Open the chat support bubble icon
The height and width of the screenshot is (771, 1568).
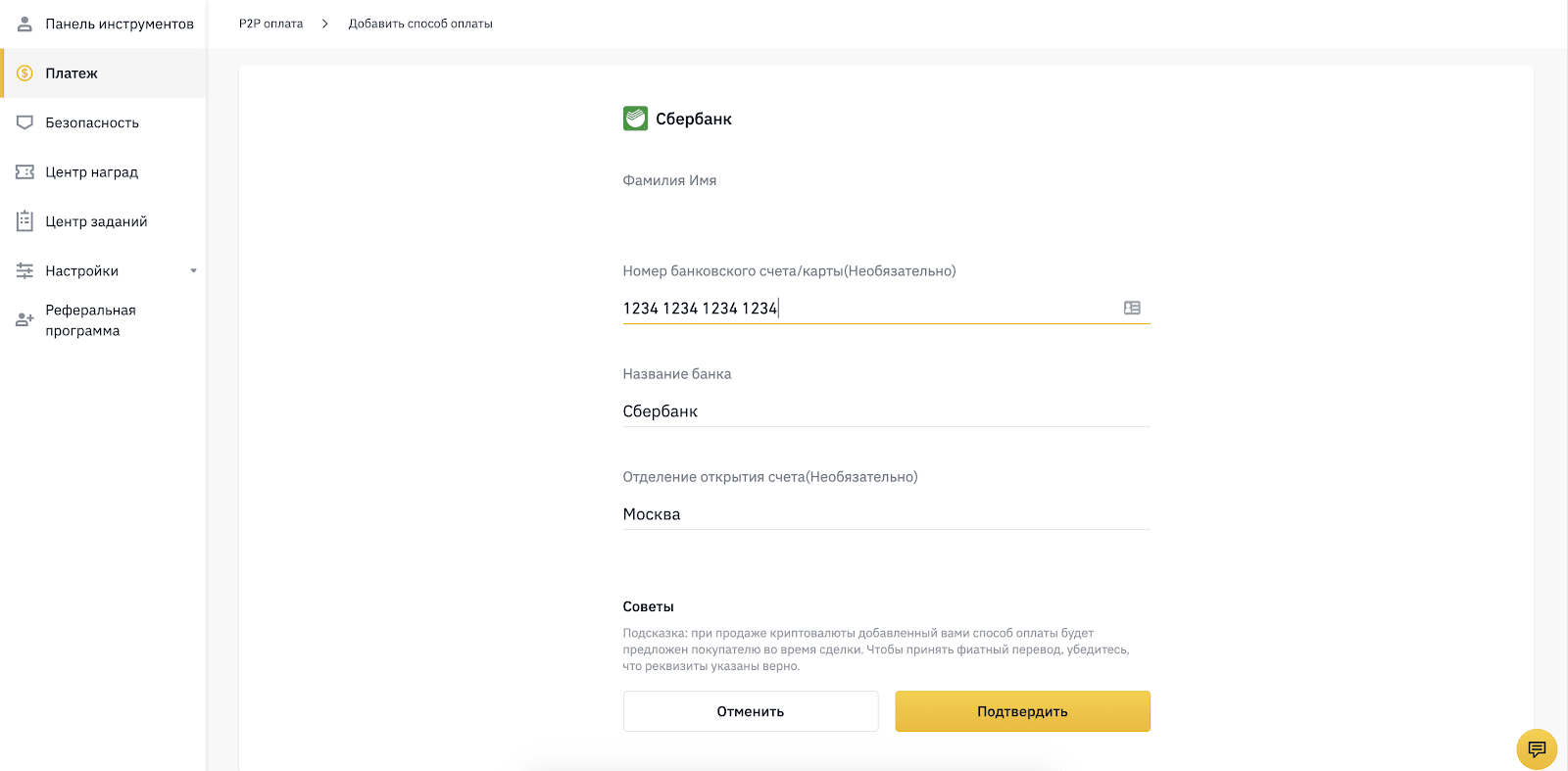(x=1537, y=749)
